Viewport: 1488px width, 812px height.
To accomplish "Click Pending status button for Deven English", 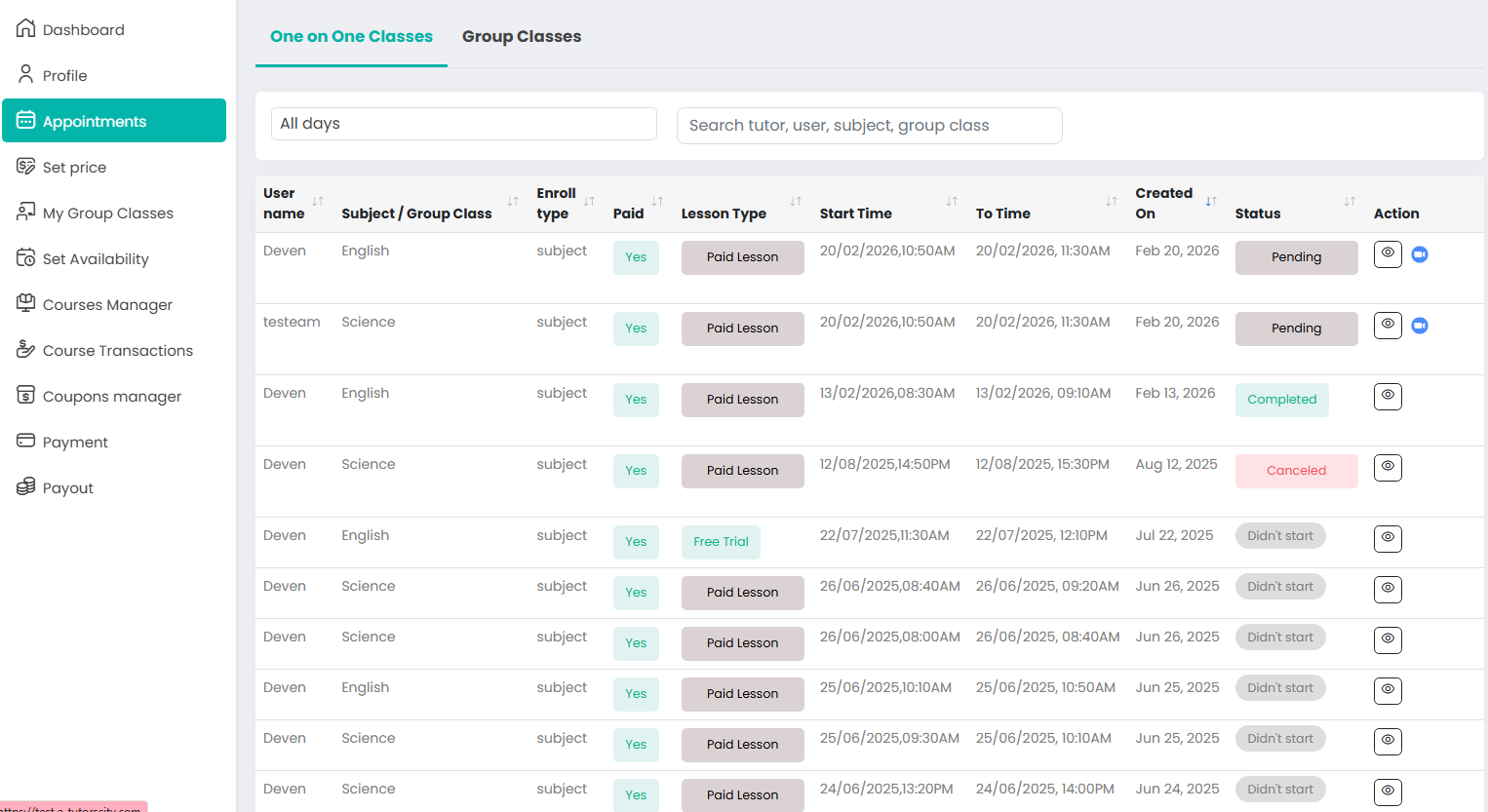I will tap(1296, 257).
